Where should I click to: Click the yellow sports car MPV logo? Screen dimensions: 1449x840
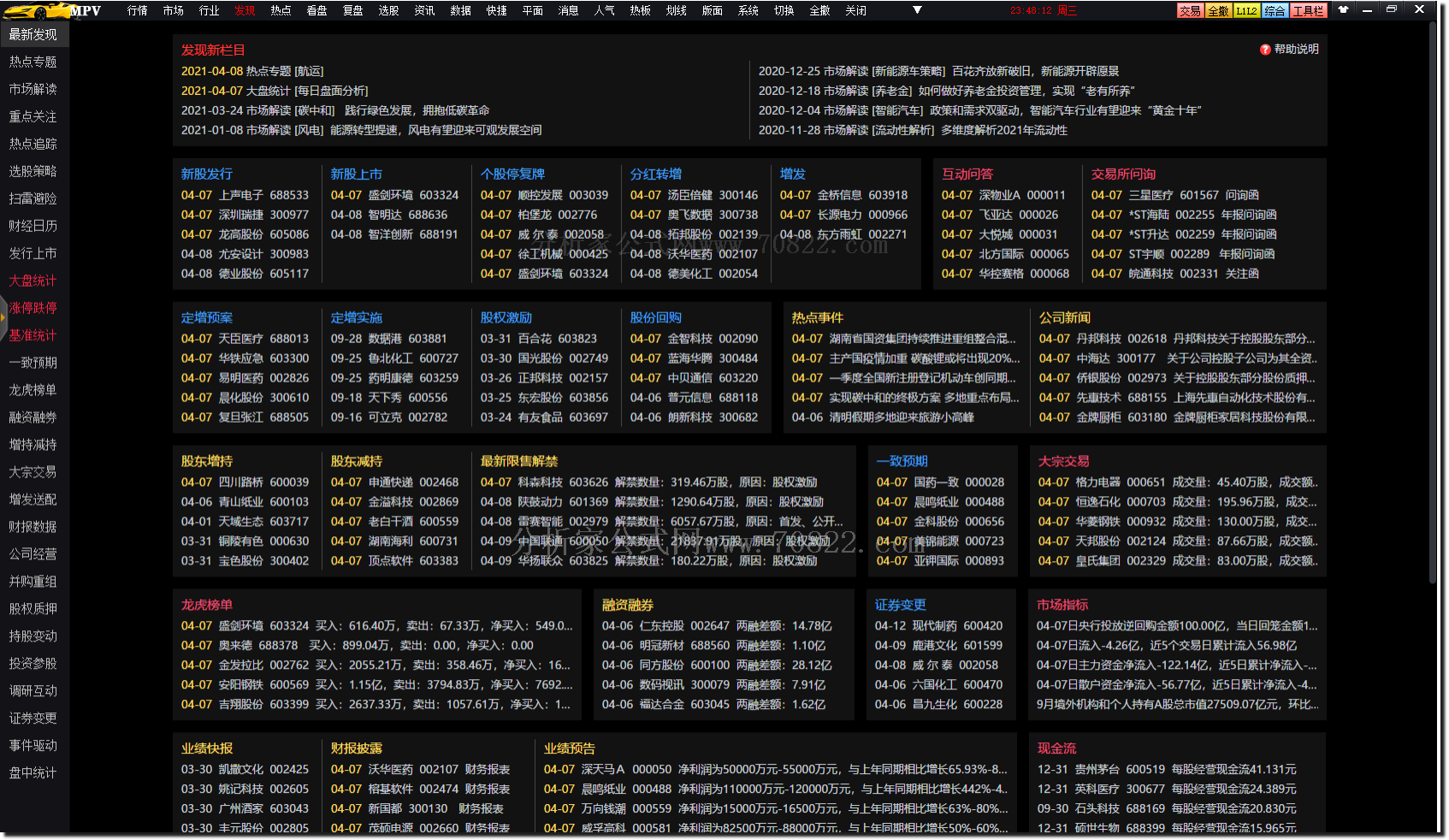point(51,10)
